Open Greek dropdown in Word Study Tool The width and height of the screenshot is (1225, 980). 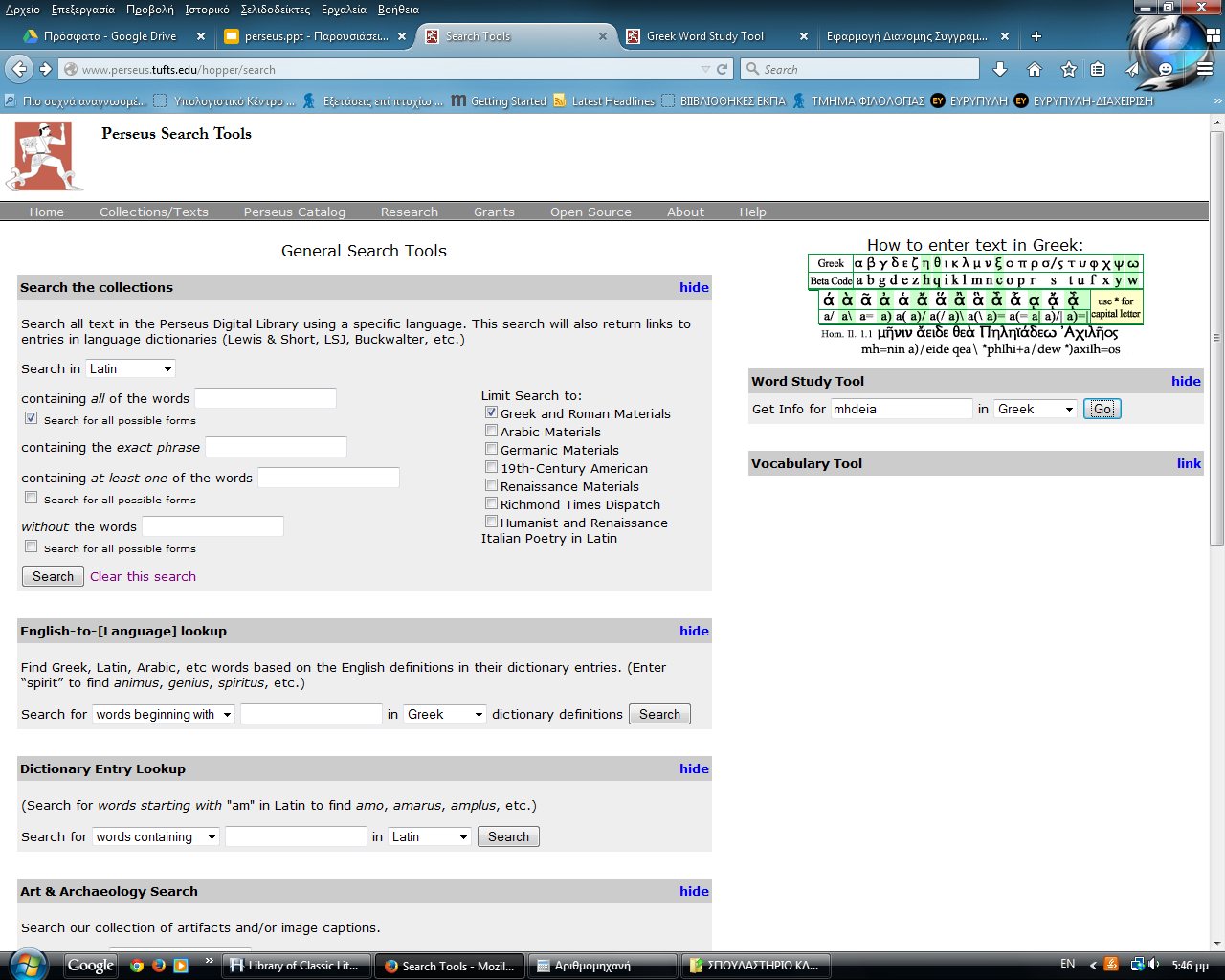[1036, 409]
